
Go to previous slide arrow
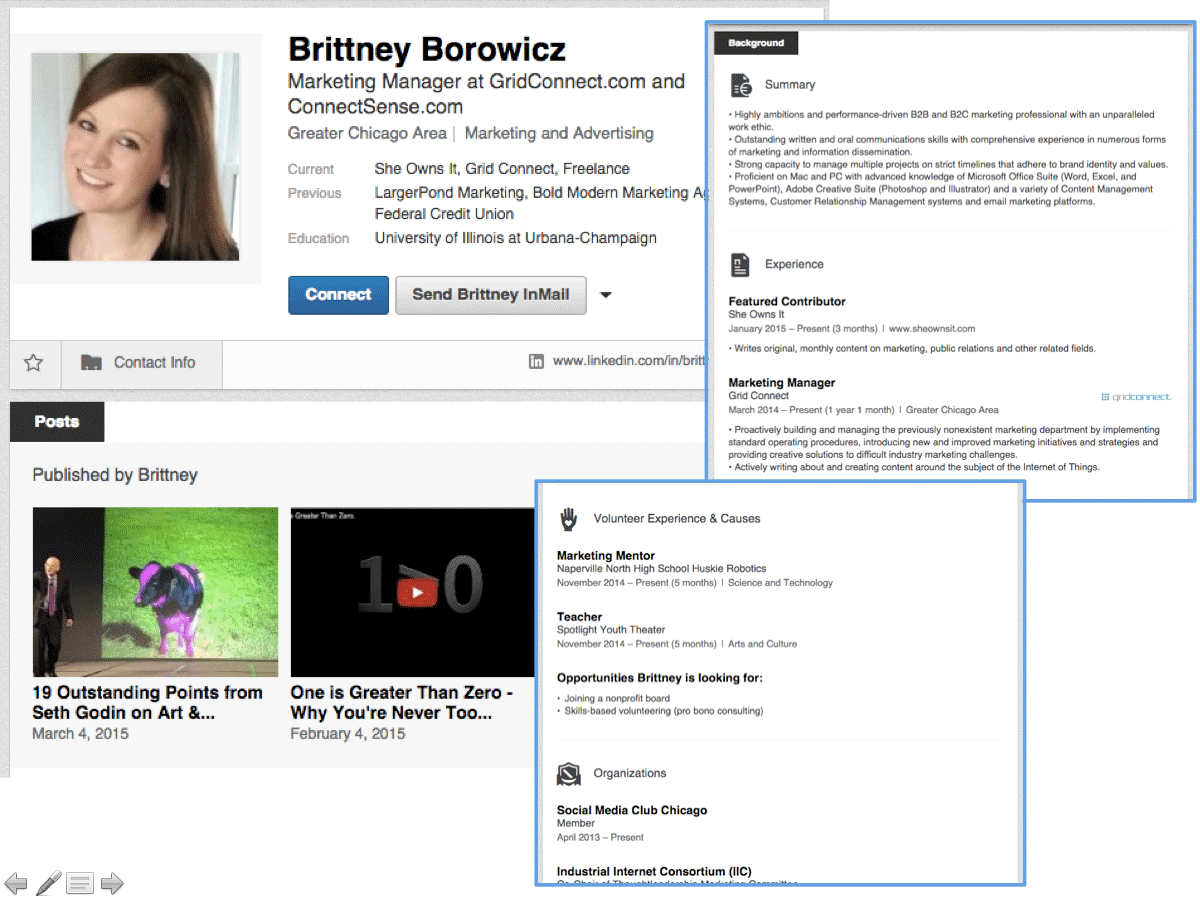pos(16,883)
